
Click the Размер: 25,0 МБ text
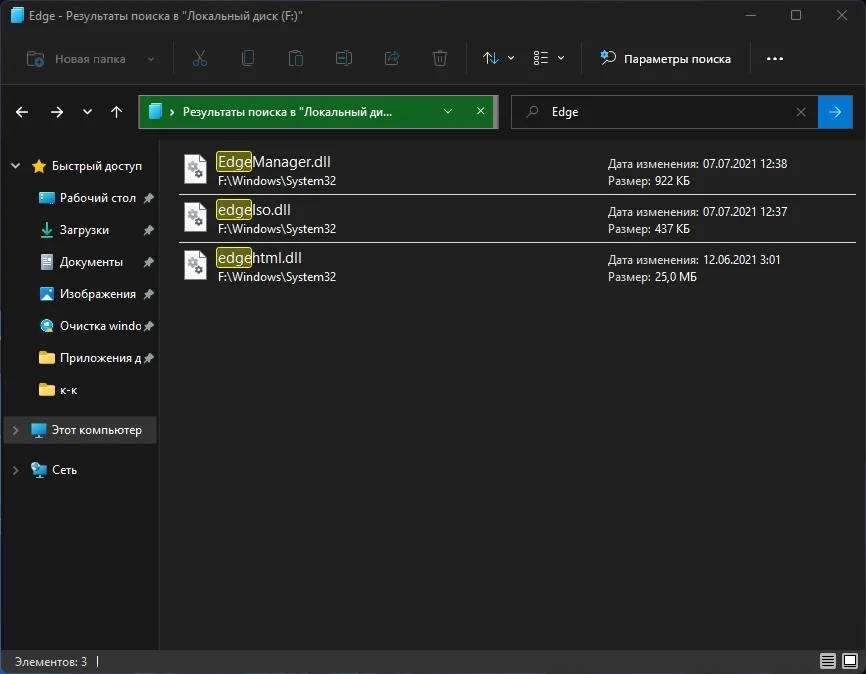(x=652, y=277)
